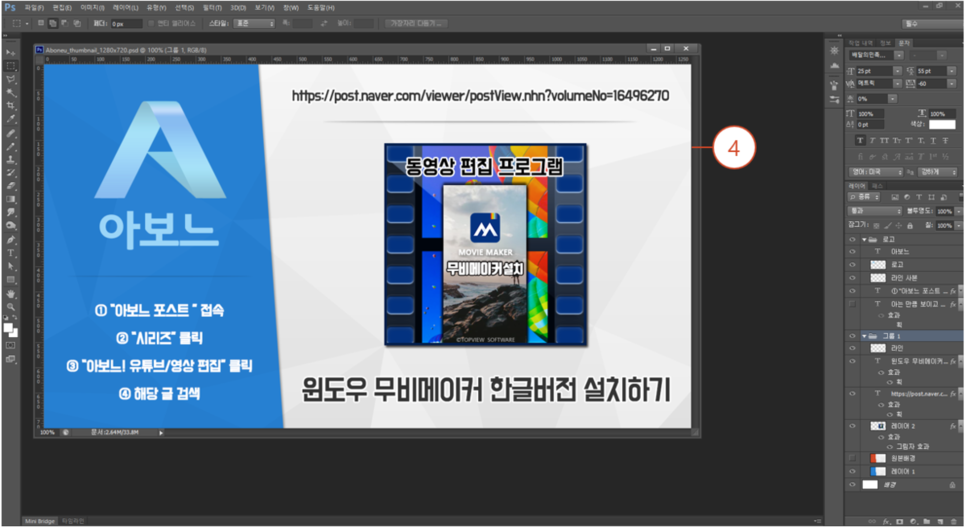Click the text color swatch in Character panel
Image resolution: width=966 pixels, height=527 pixels.
[942, 125]
